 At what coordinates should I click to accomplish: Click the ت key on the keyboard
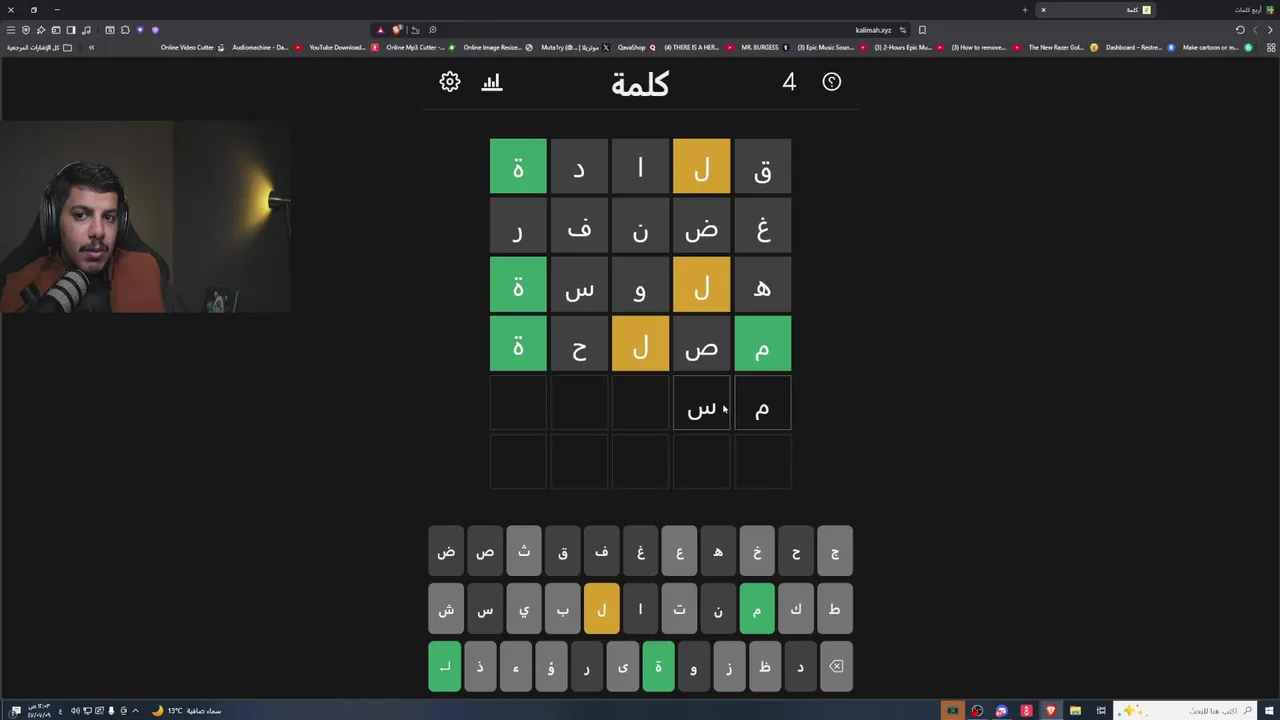point(679,609)
